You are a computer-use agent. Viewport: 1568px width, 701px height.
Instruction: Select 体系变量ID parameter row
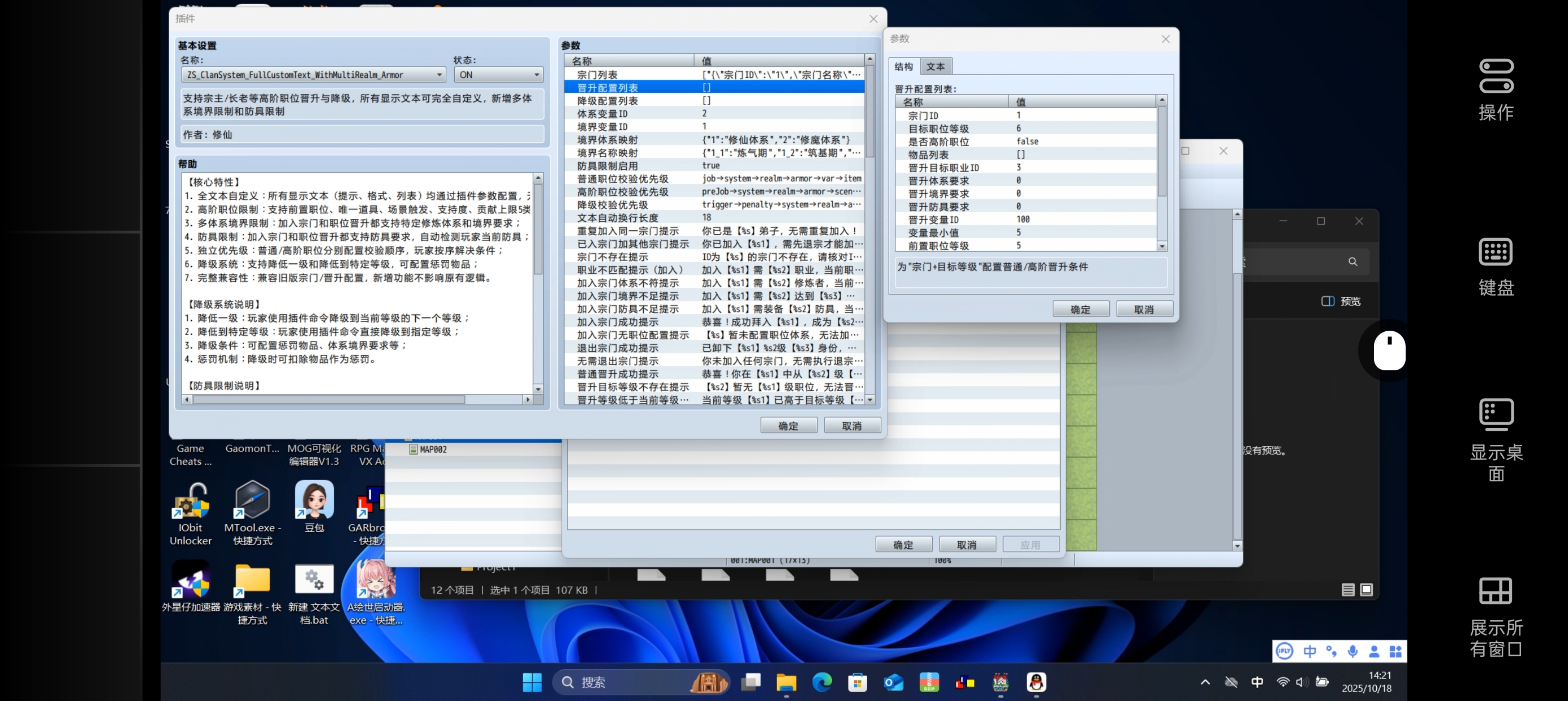[714, 113]
